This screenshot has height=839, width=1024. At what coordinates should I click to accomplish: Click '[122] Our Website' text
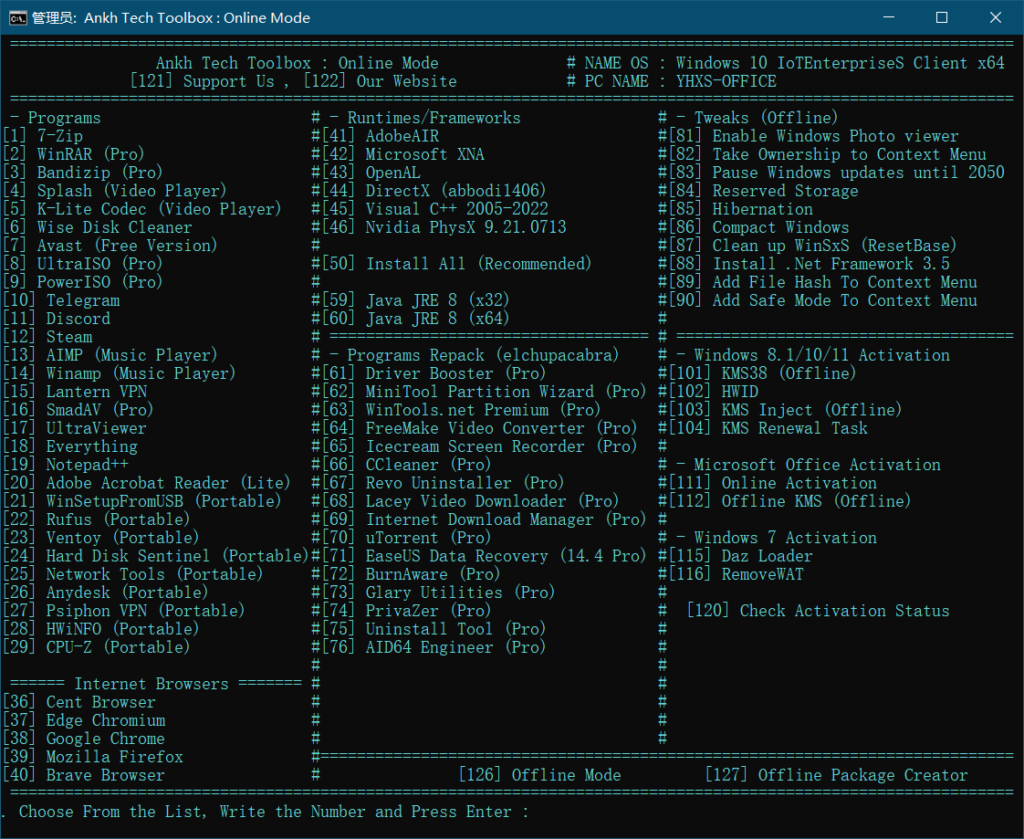[x=380, y=82]
